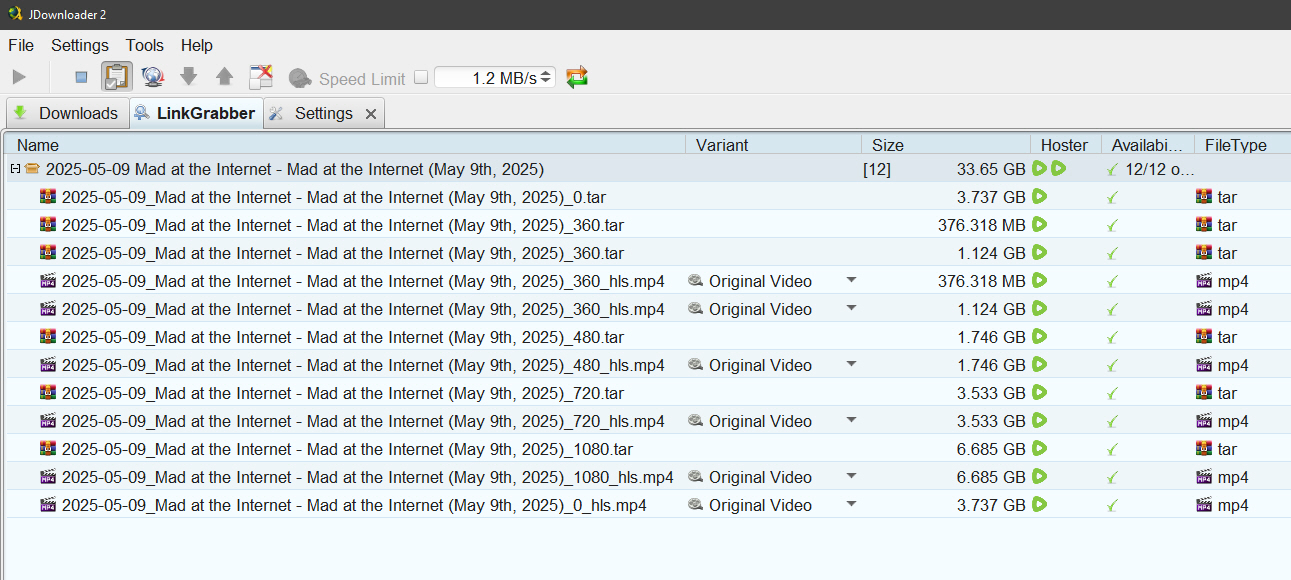This screenshot has height=580, width=1291.
Task: Click the hoster icon in the _0.tar row
Action: 1039,196
